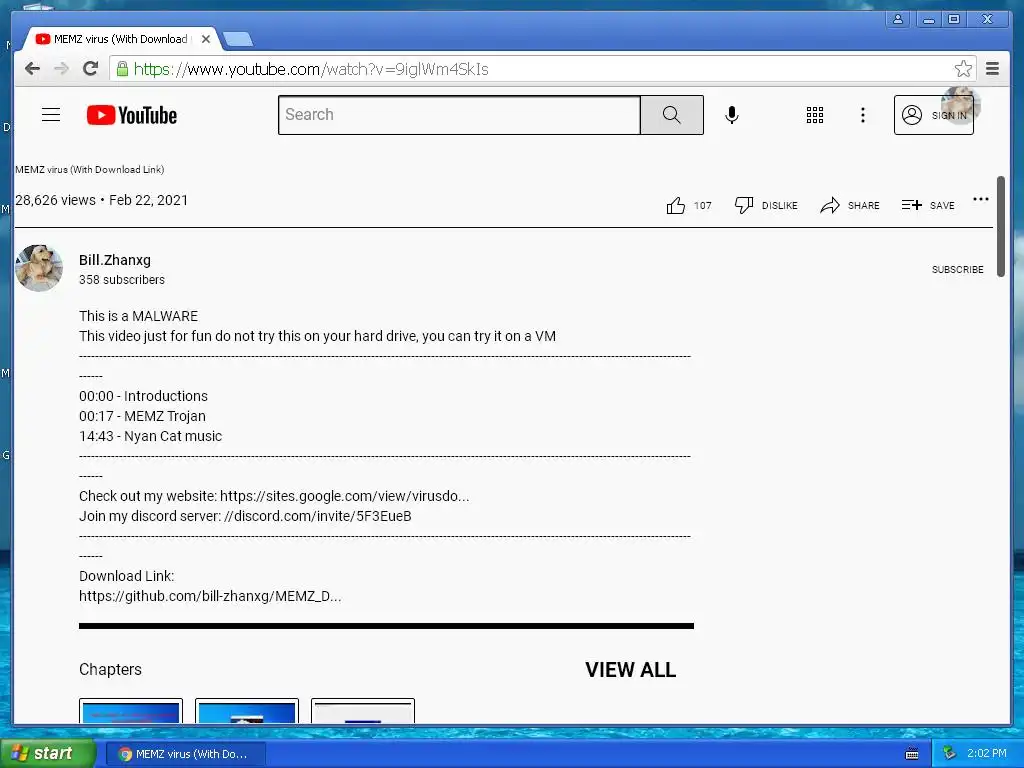Click the on-screen keyboard tray icon

click(912, 754)
